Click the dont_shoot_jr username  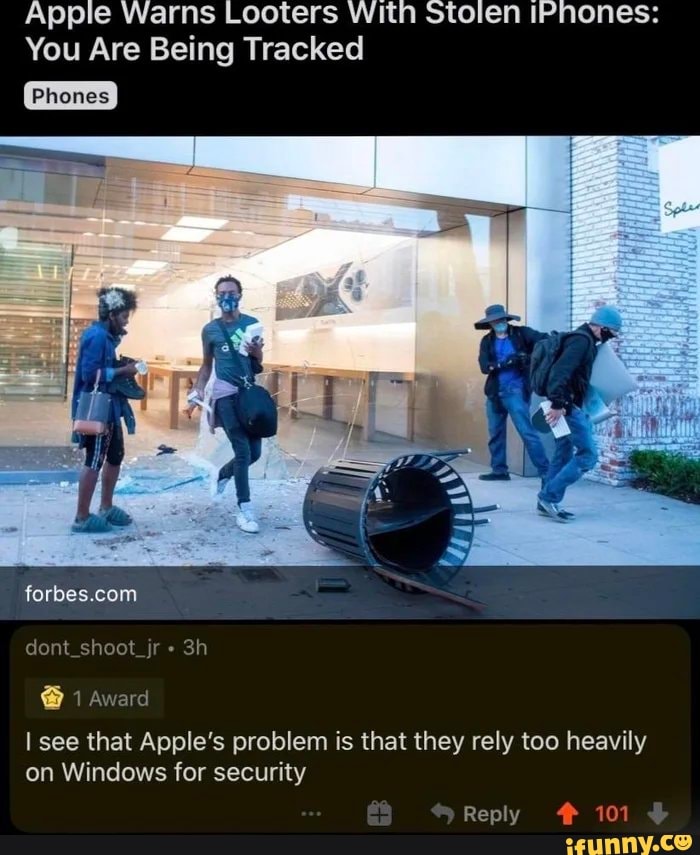click(x=93, y=647)
